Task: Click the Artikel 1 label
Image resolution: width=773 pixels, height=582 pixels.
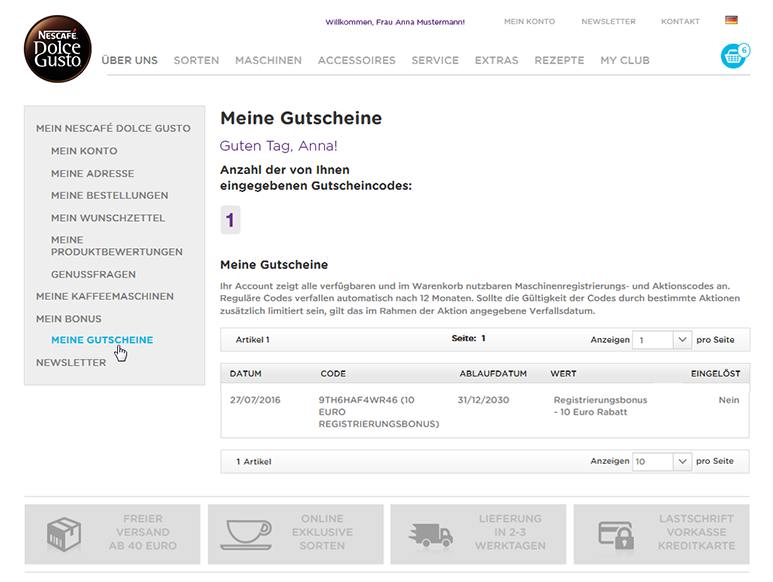Action: [252, 340]
